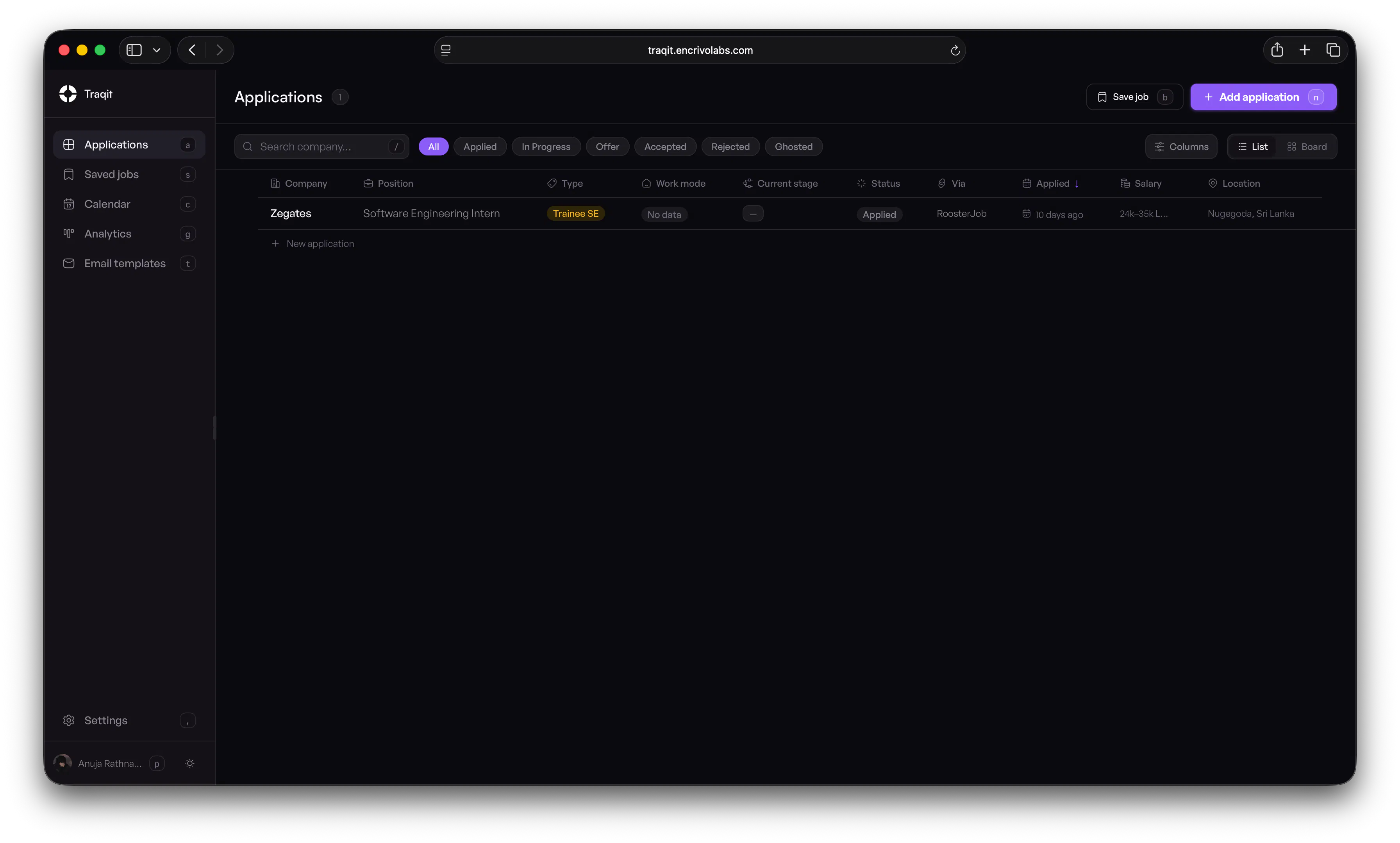
Task: Select the All status filter
Action: 433,146
